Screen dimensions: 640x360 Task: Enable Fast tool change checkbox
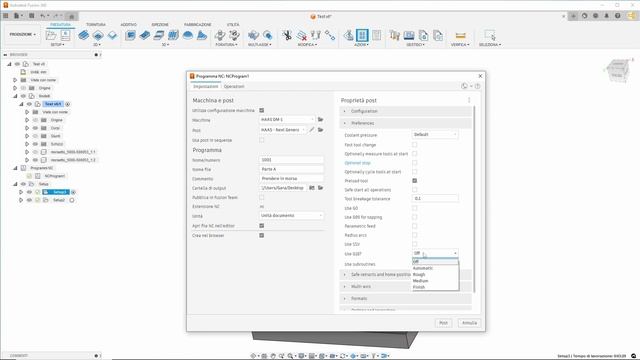click(x=415, y=144)
